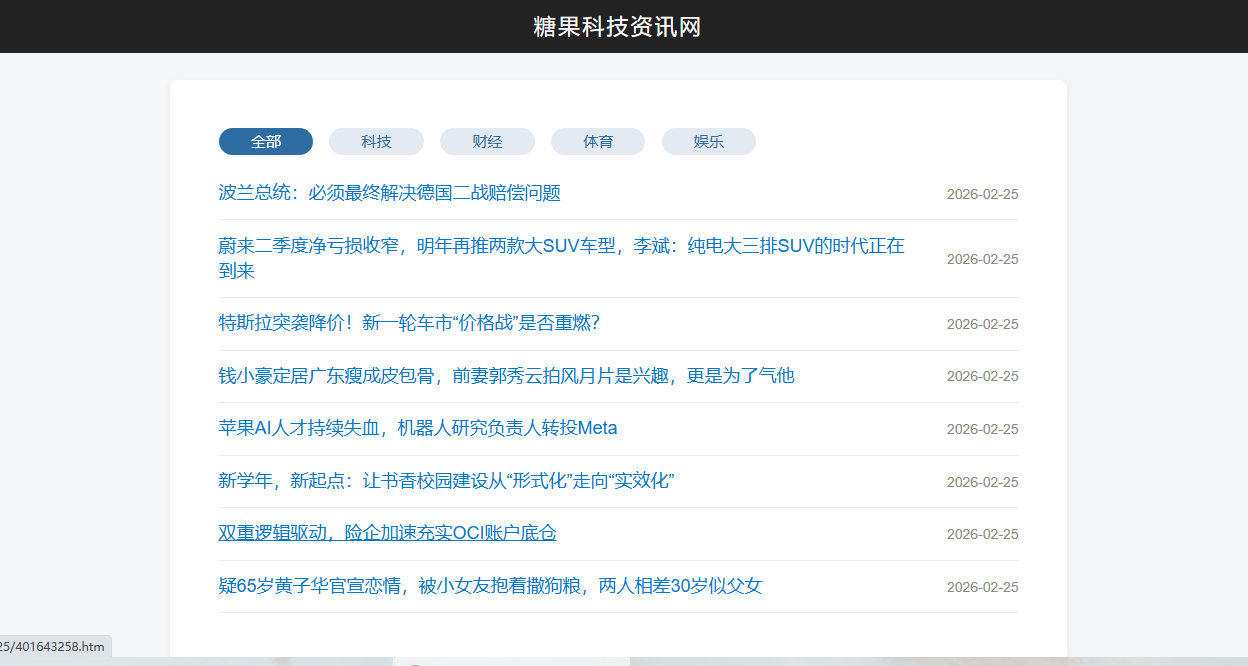Open the 蔚来二季度净亏损收窄 article
The image size is (1248, 666).
coord(561,246)
